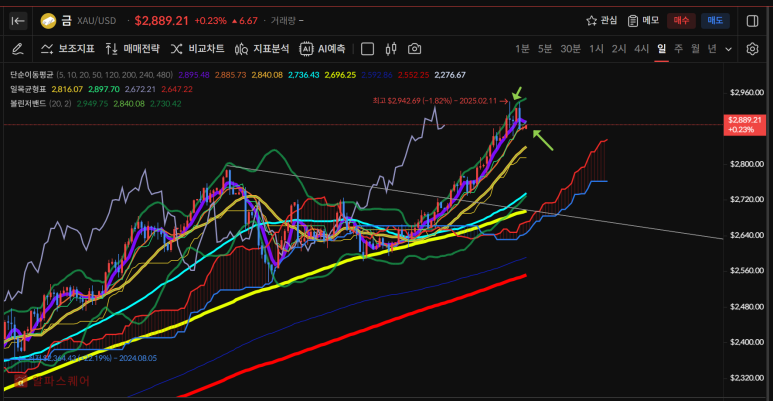Click the back arrow icon

point(18,21)
